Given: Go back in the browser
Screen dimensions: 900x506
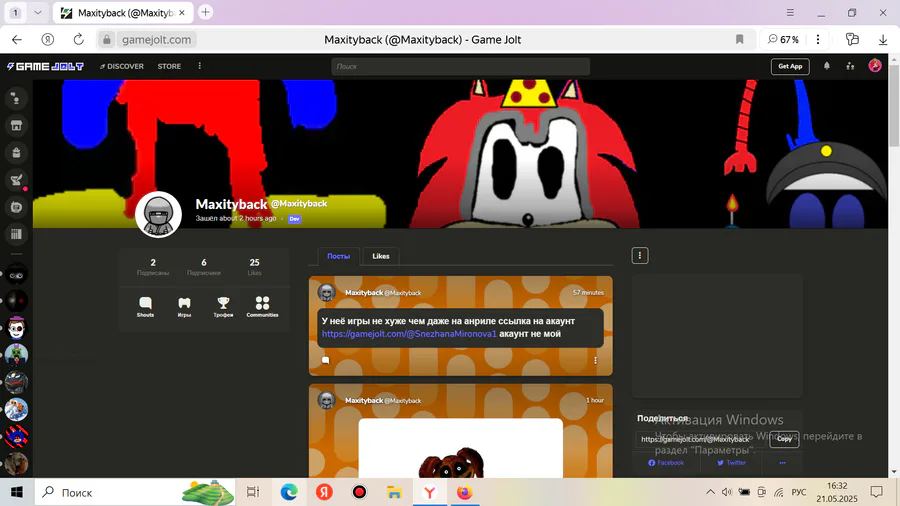Looking at the screenshot, I should point(17,40).
